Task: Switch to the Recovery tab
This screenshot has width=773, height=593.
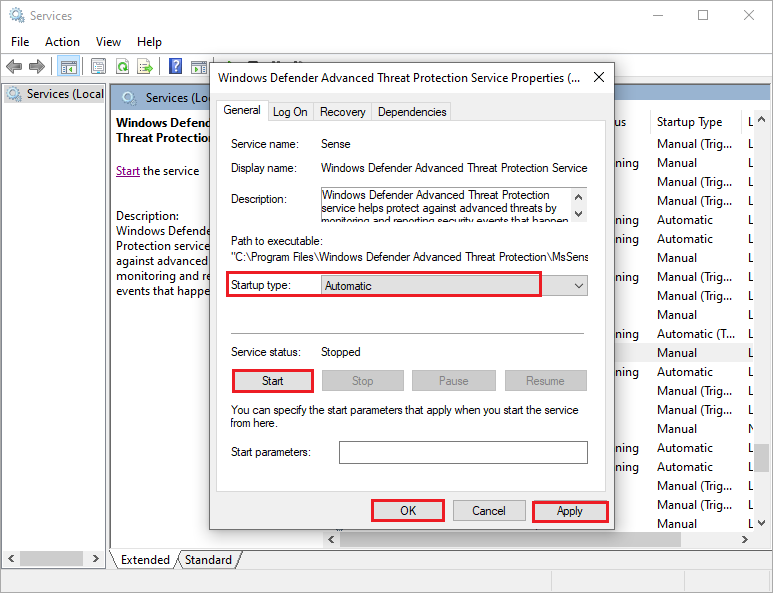Action: coord(343,112)
